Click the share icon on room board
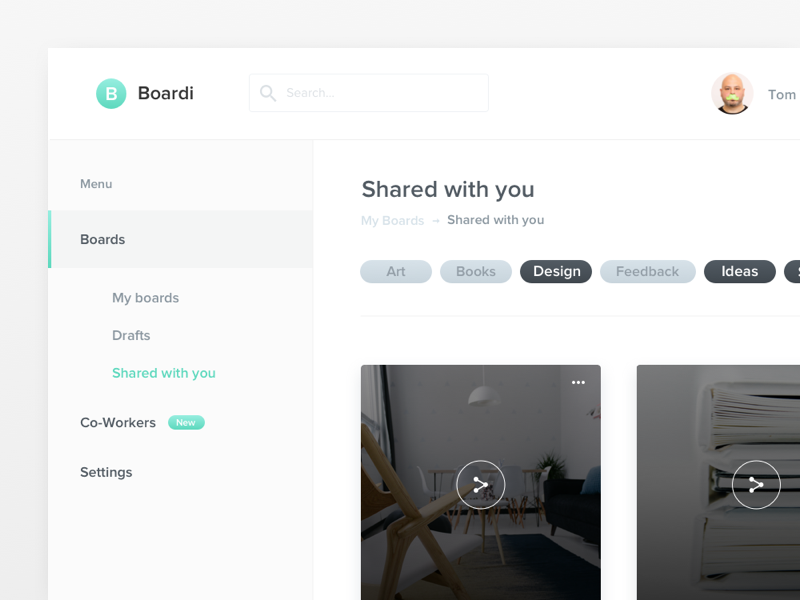The image size is (800, 600). coord(481,485)
